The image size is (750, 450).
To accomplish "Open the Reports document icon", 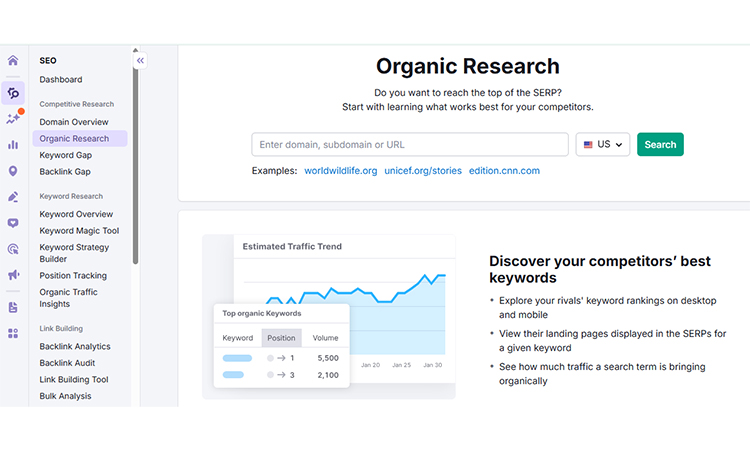I will coord(13,307).
